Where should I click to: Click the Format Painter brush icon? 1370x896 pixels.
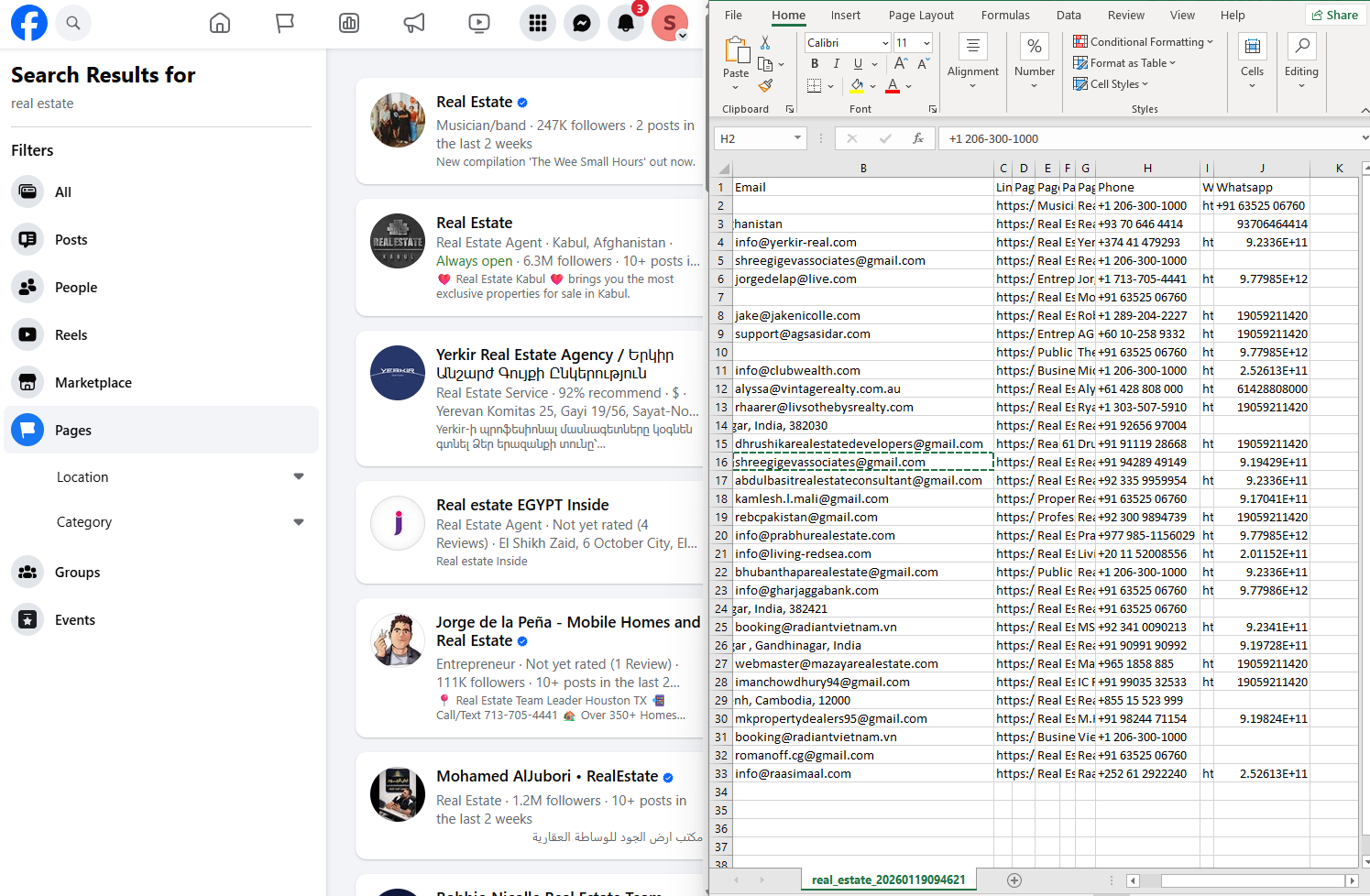(766, 86)
